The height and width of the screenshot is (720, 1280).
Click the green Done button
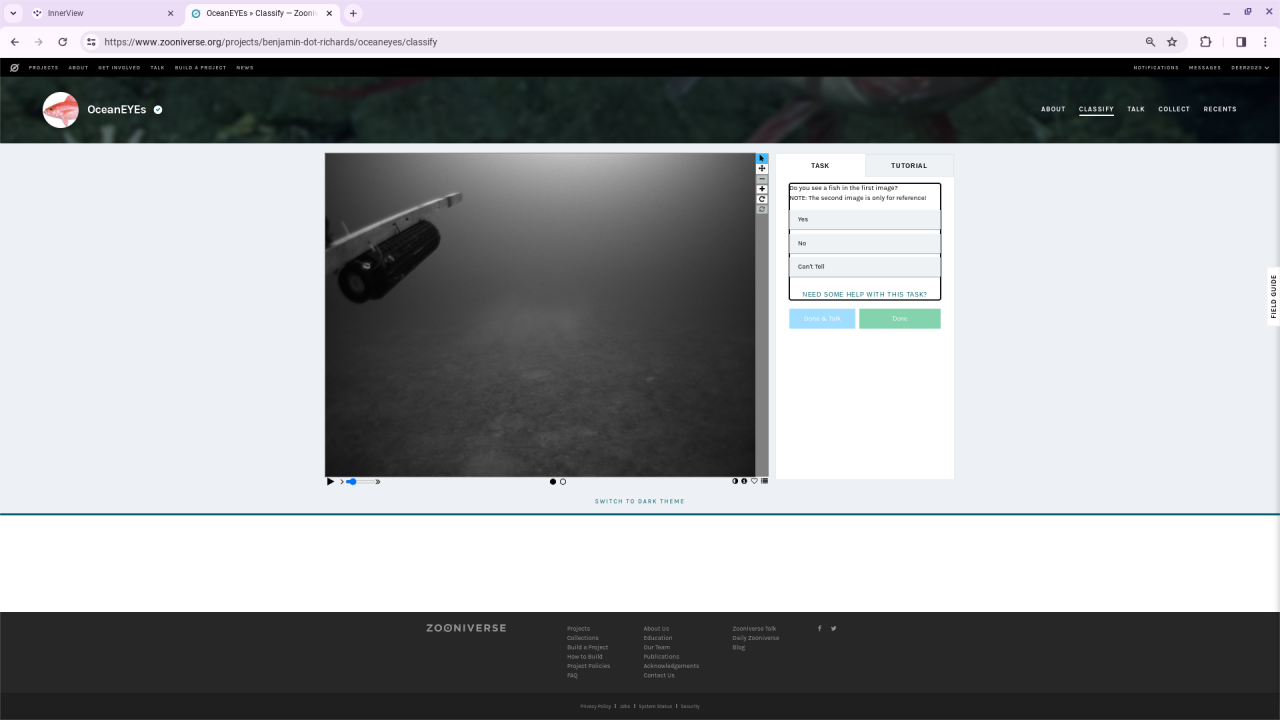900,319
